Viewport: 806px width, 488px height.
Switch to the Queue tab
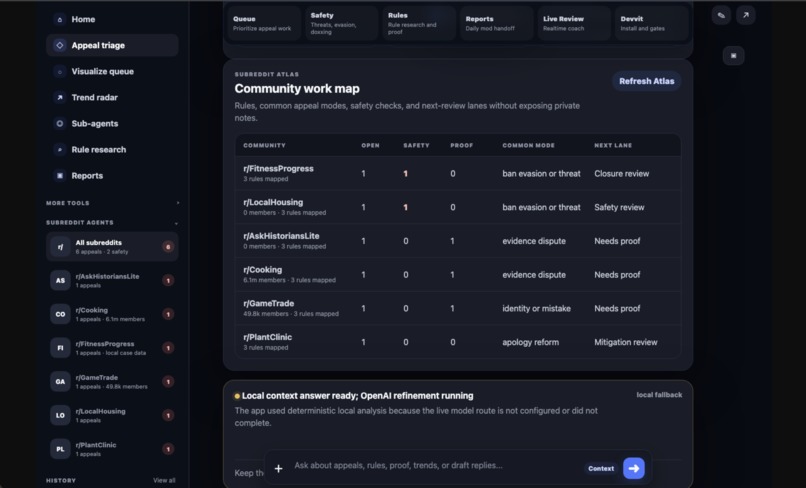pos(264,23)
